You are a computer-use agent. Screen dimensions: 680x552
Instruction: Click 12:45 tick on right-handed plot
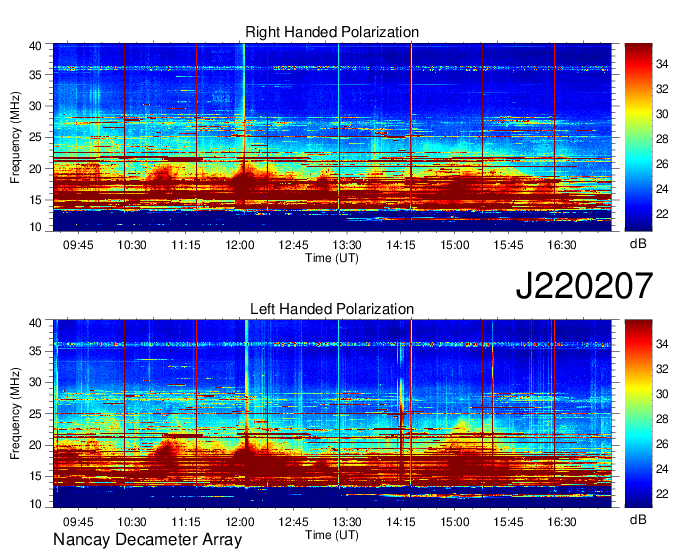tap(293, 245)
